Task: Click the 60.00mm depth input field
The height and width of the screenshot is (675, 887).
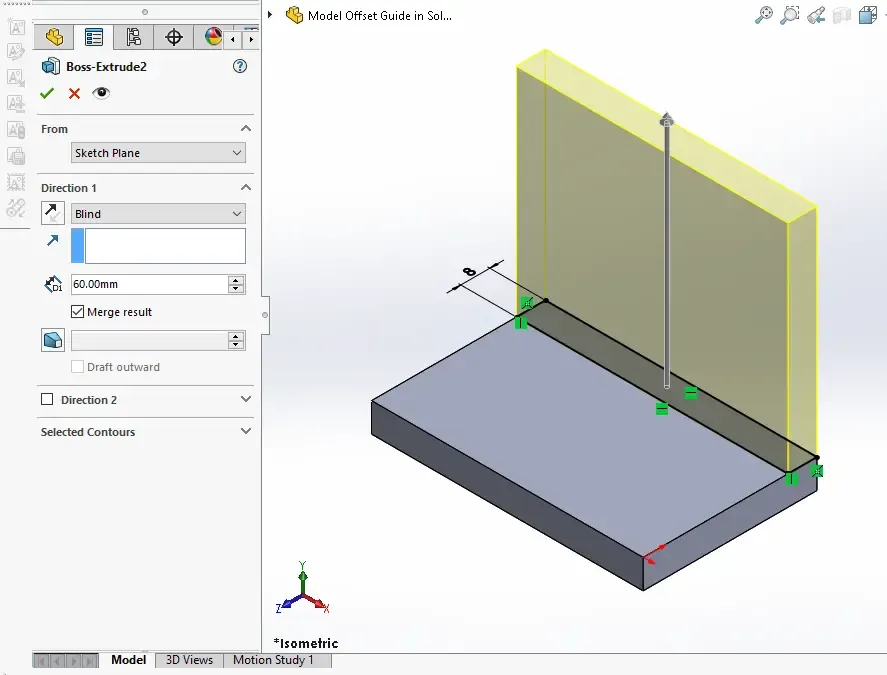Action: (148, 284)
